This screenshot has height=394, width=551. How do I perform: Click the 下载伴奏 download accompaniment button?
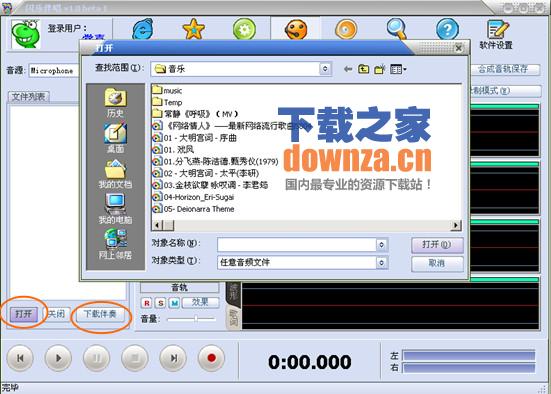click(x=100, y=314)
